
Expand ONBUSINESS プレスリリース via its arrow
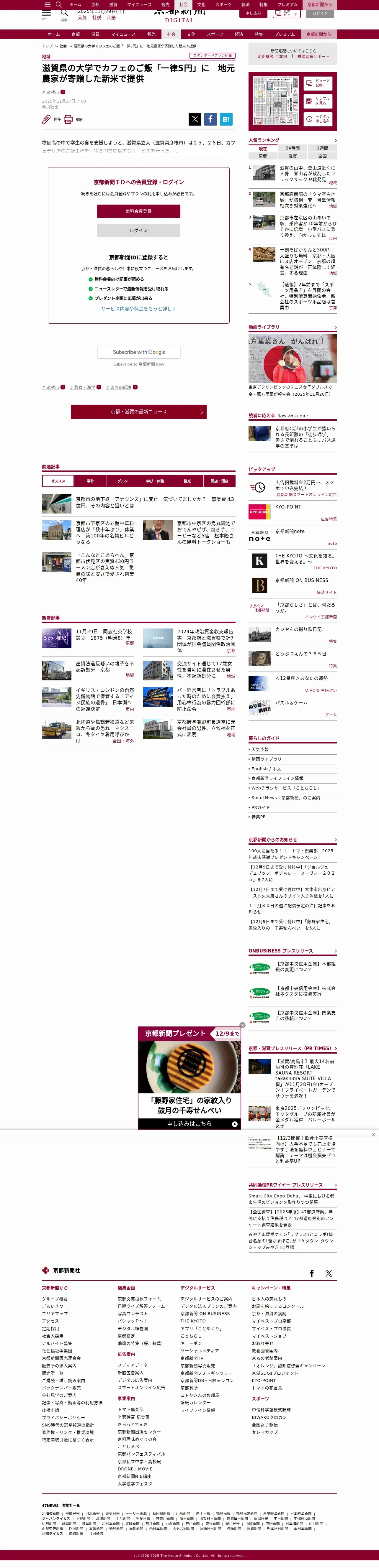(x=335, y=950)
